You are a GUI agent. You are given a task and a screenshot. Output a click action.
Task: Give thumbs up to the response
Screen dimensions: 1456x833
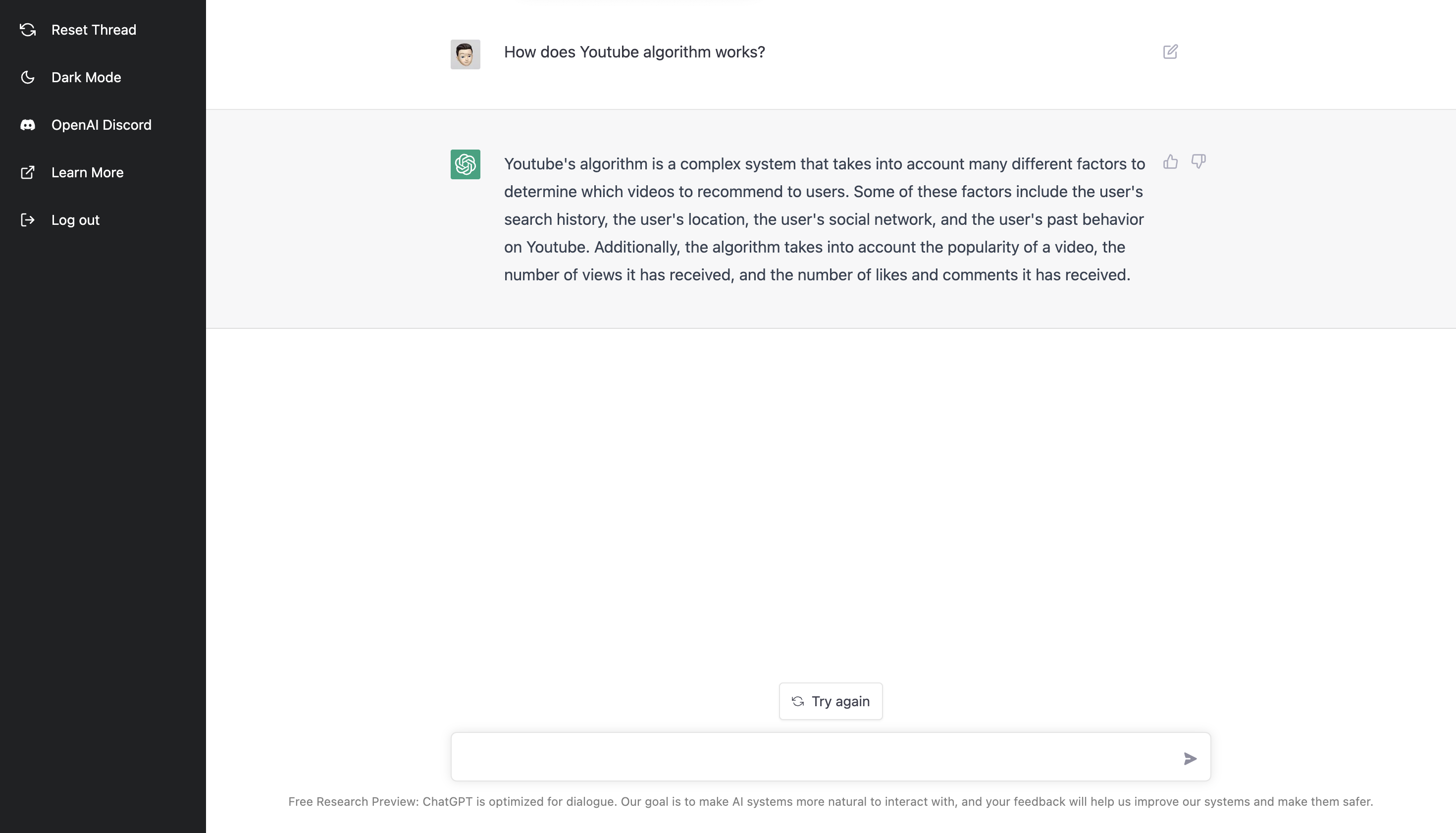point(1170,162)
